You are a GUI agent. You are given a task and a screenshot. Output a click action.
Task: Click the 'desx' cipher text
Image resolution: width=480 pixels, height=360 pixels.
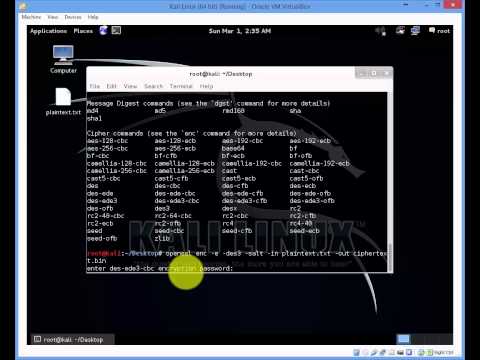point(229,208)
